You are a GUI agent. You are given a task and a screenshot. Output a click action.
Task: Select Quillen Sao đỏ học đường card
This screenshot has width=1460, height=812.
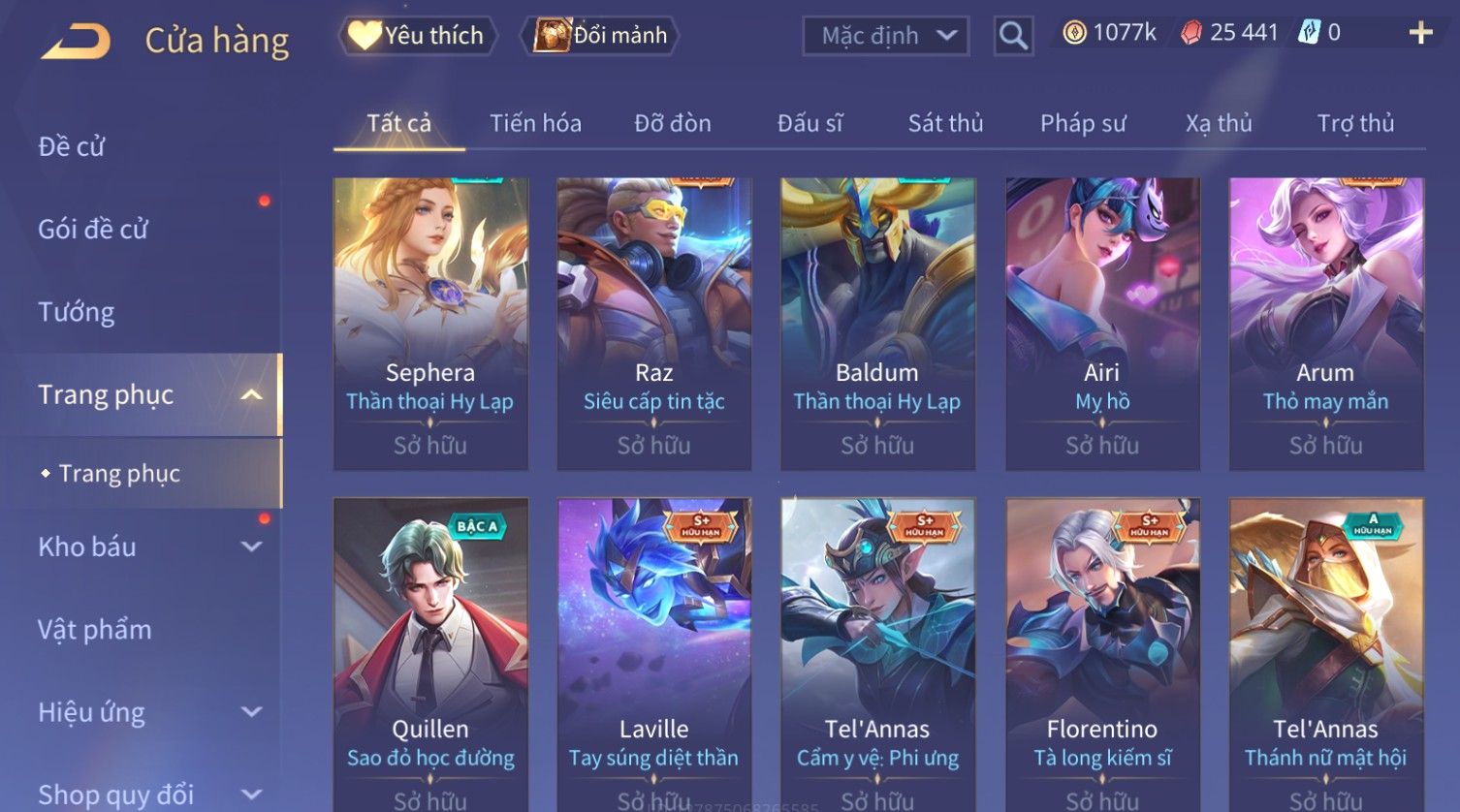pos(430,654)
